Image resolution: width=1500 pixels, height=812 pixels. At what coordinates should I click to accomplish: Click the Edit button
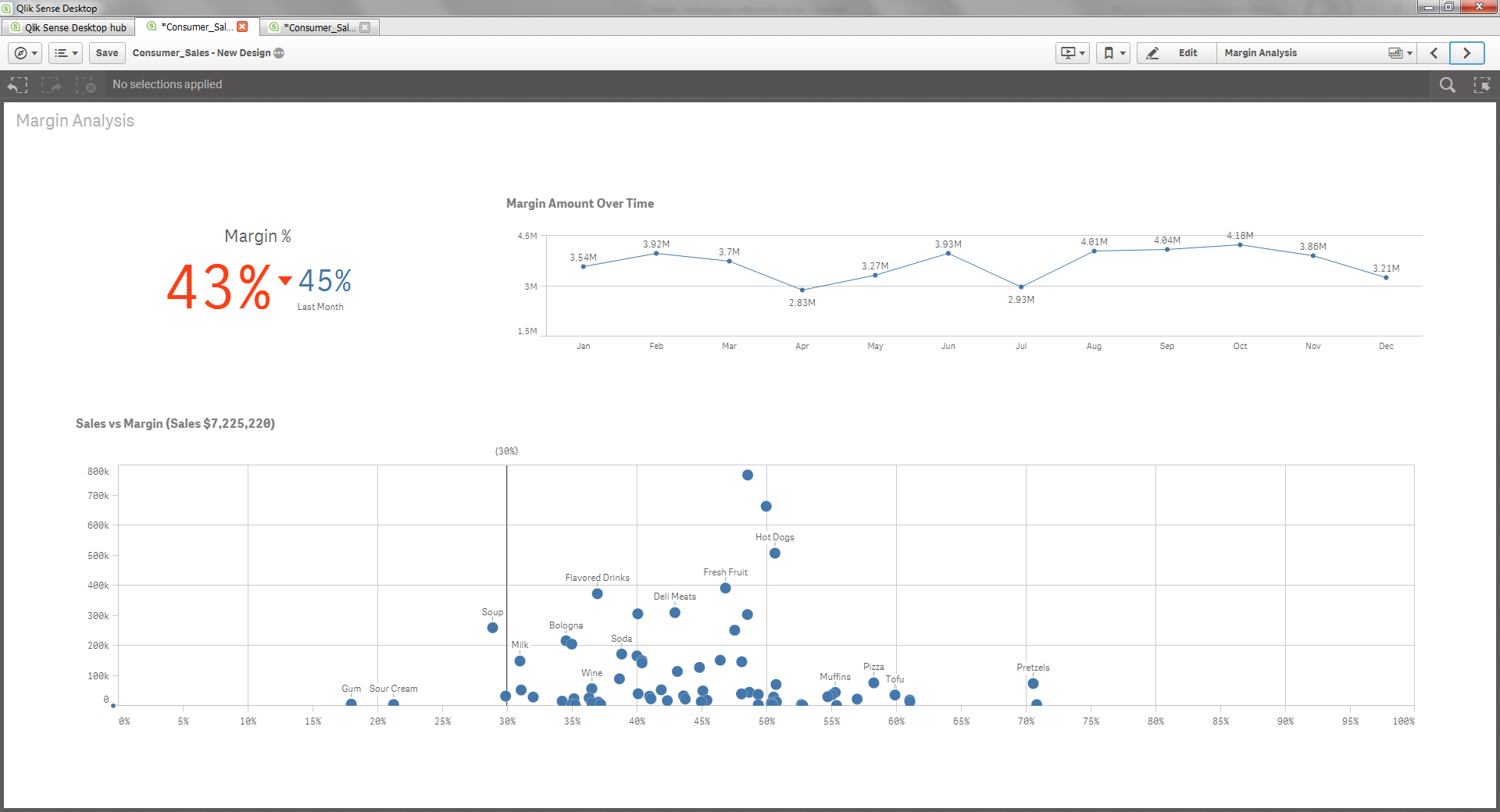[1187, 53]
